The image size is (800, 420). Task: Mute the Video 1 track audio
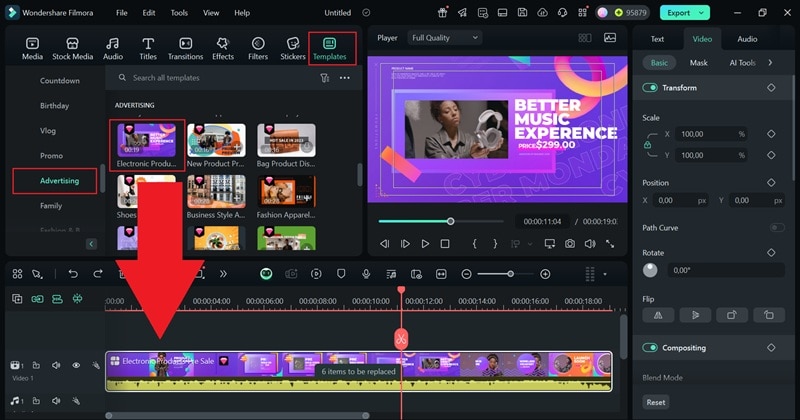[x=56, y=365]
